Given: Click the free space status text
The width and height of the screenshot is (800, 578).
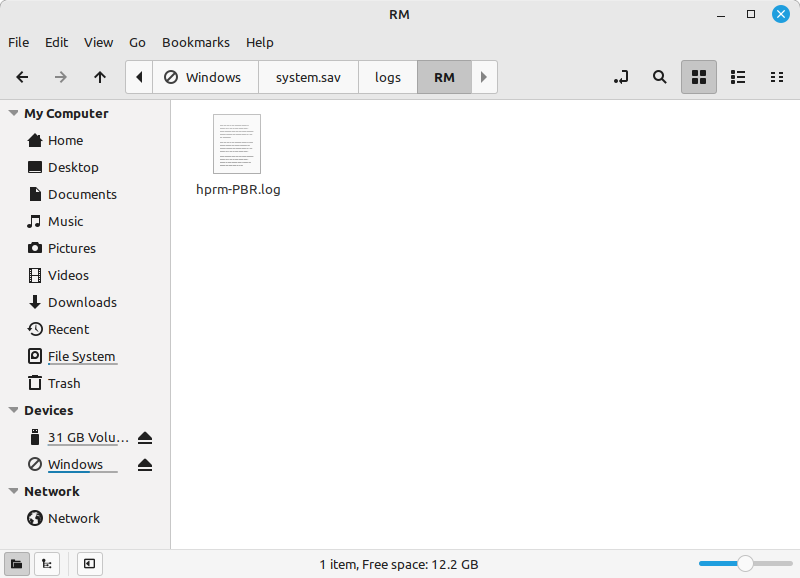Looking at the screenshot, I should point(399,565).
